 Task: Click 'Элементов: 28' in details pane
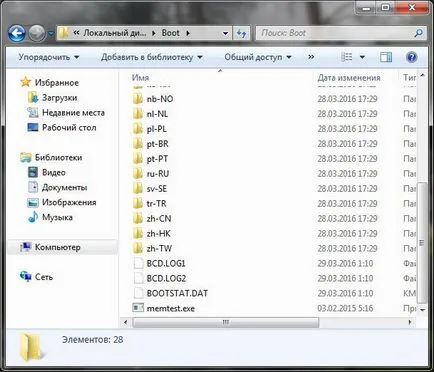92,340
